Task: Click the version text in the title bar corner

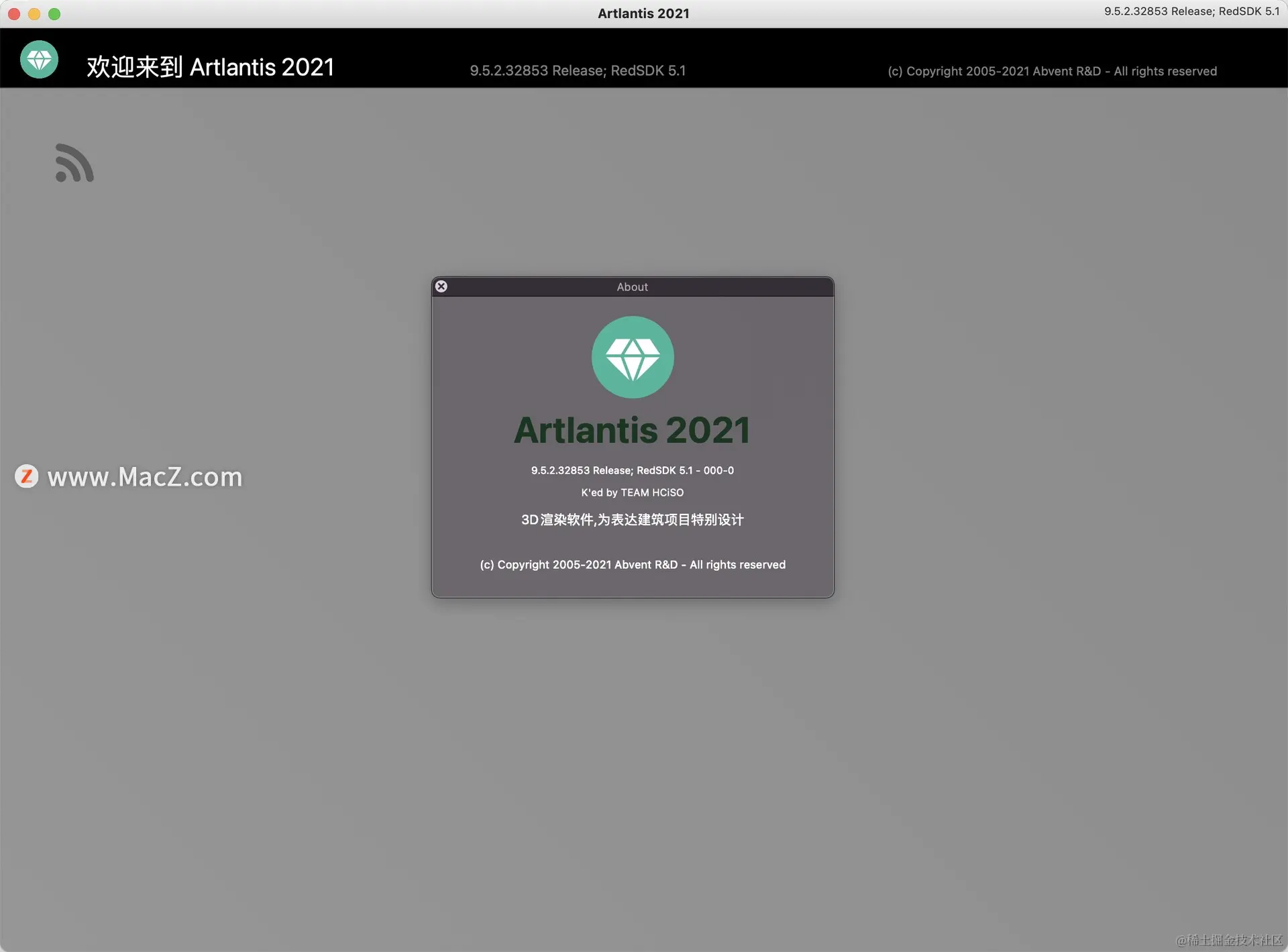Action: click(x=1191, y=11)
